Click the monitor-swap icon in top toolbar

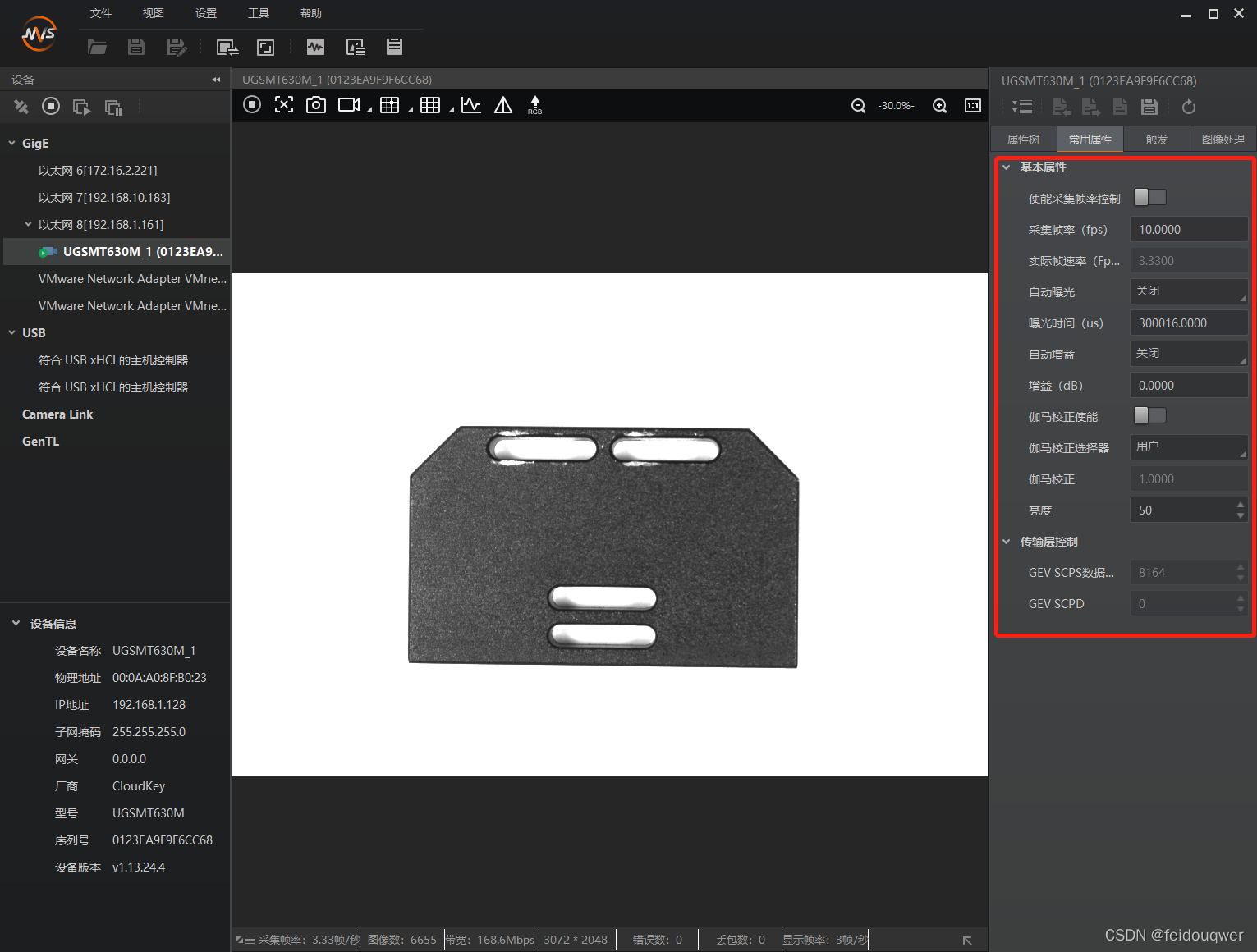click(x=227, y=48)
